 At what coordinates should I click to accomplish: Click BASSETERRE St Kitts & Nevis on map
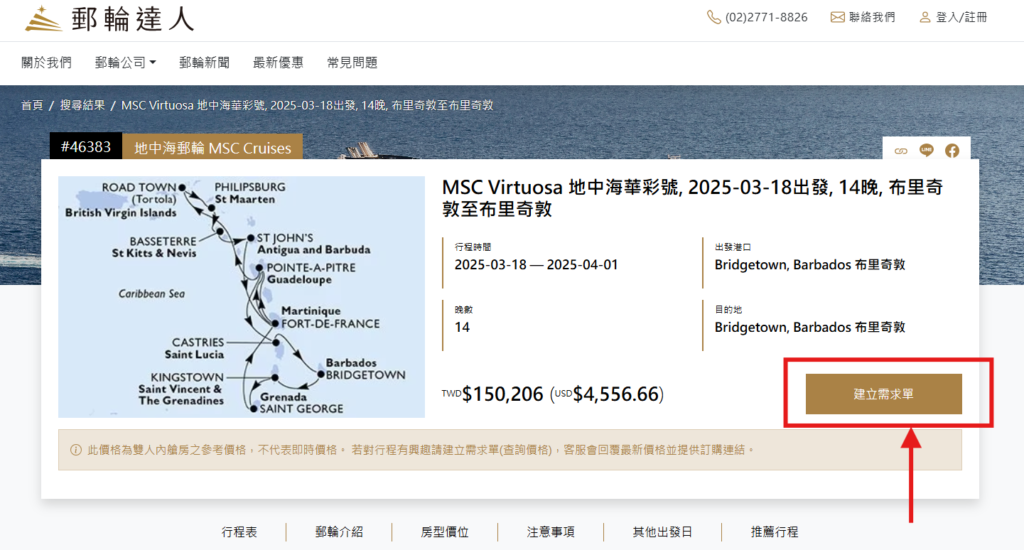[x=154, y=247]
